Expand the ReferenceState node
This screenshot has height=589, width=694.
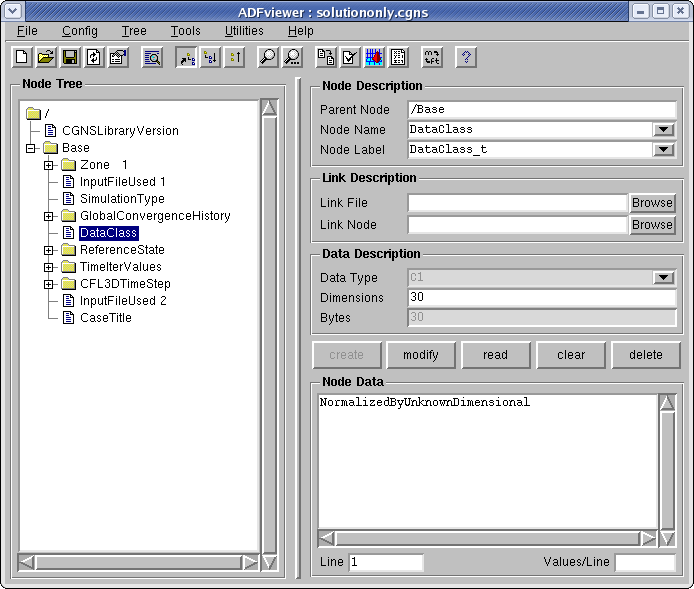tap(49, 250)
